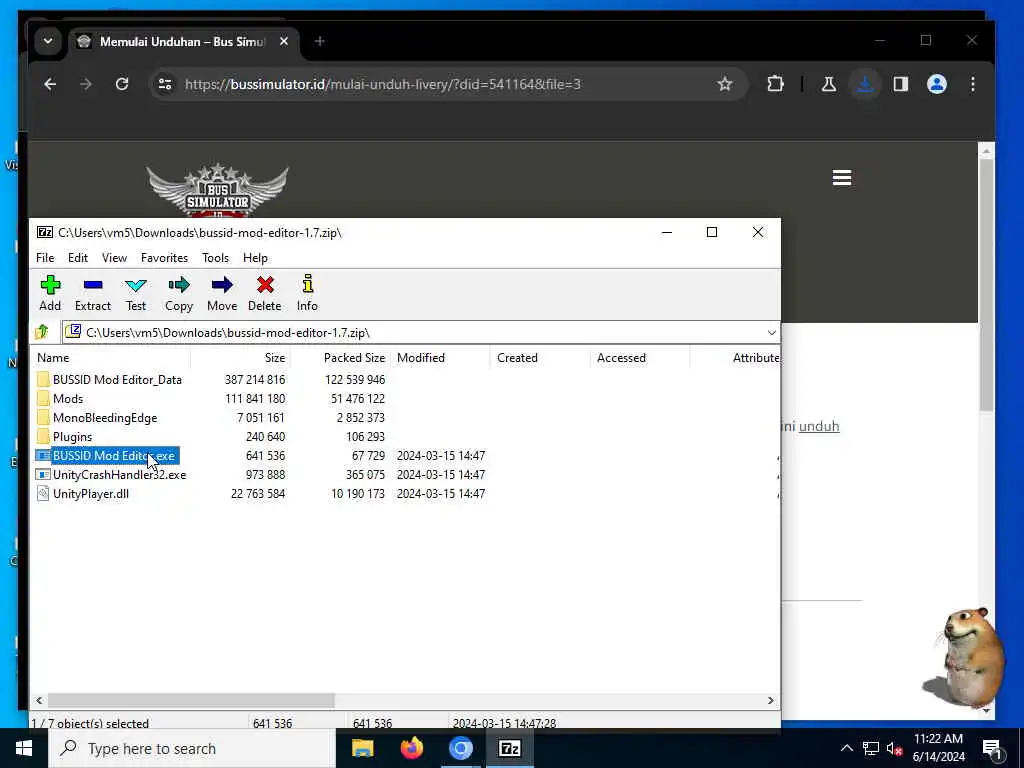Click the Bus Simulator ID logo
Viewport: 1024px width, 768px height.
[217, 191]
